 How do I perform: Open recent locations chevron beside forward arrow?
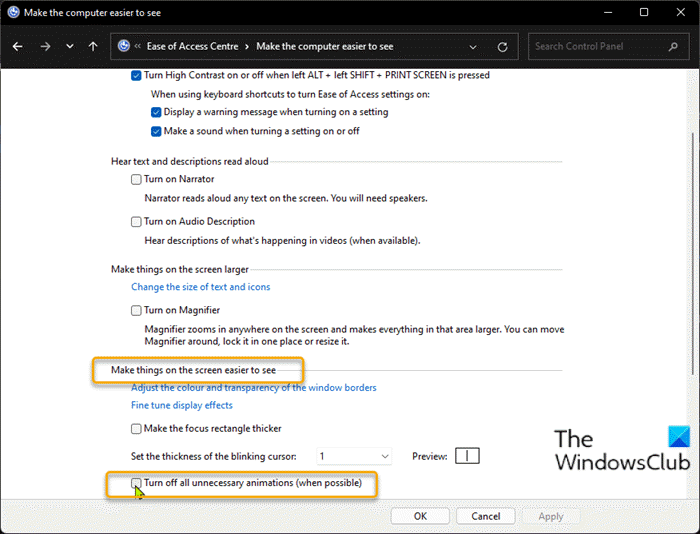click(x=70, y=46)
